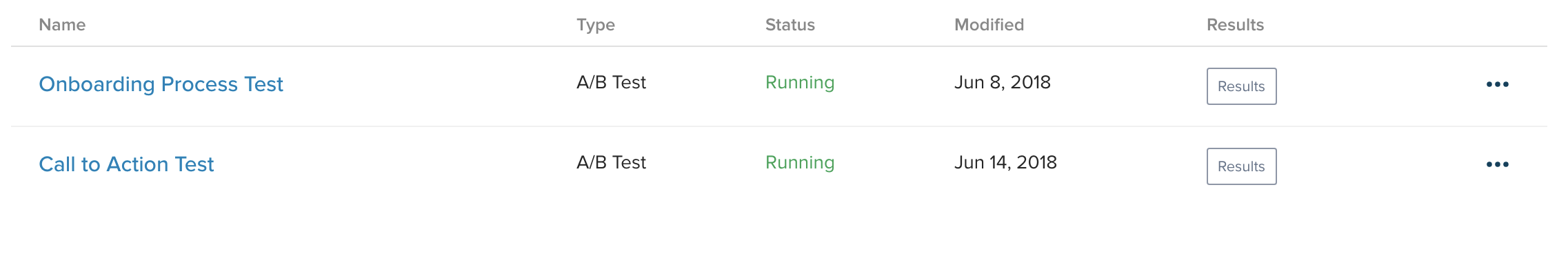Click the table header row
This screenshot has height=261, width=1568.
point(779,25)
